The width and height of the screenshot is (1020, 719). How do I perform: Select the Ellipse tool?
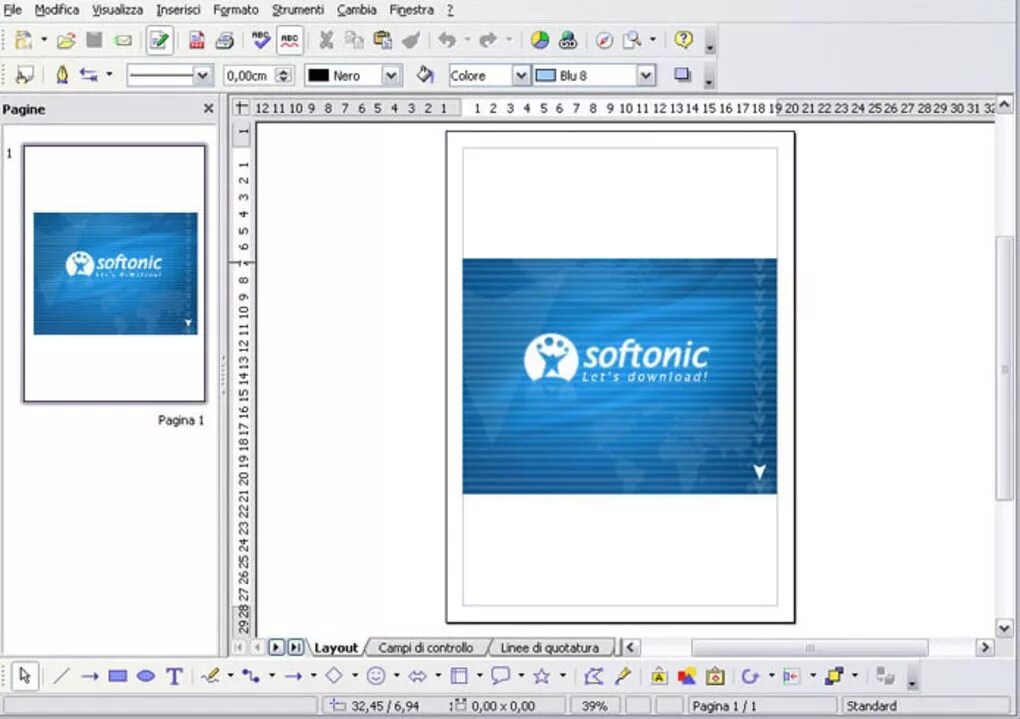coord(146,677)
